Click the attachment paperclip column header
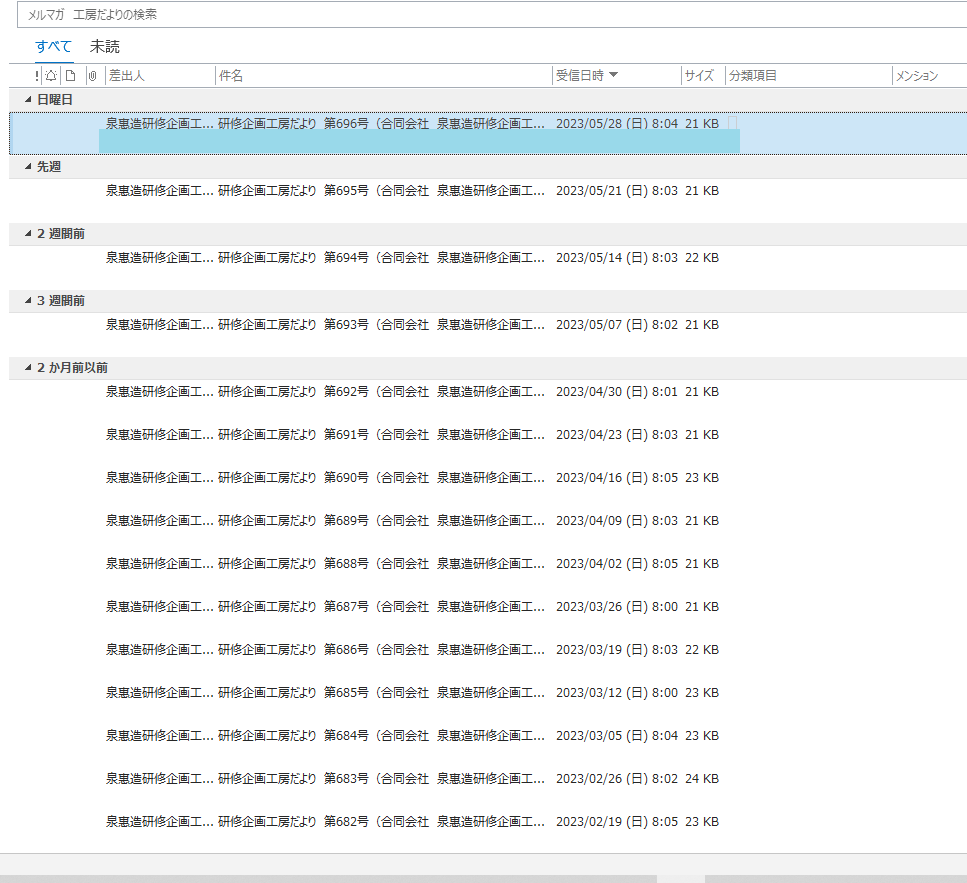967x883 pixels. (92, 76)
